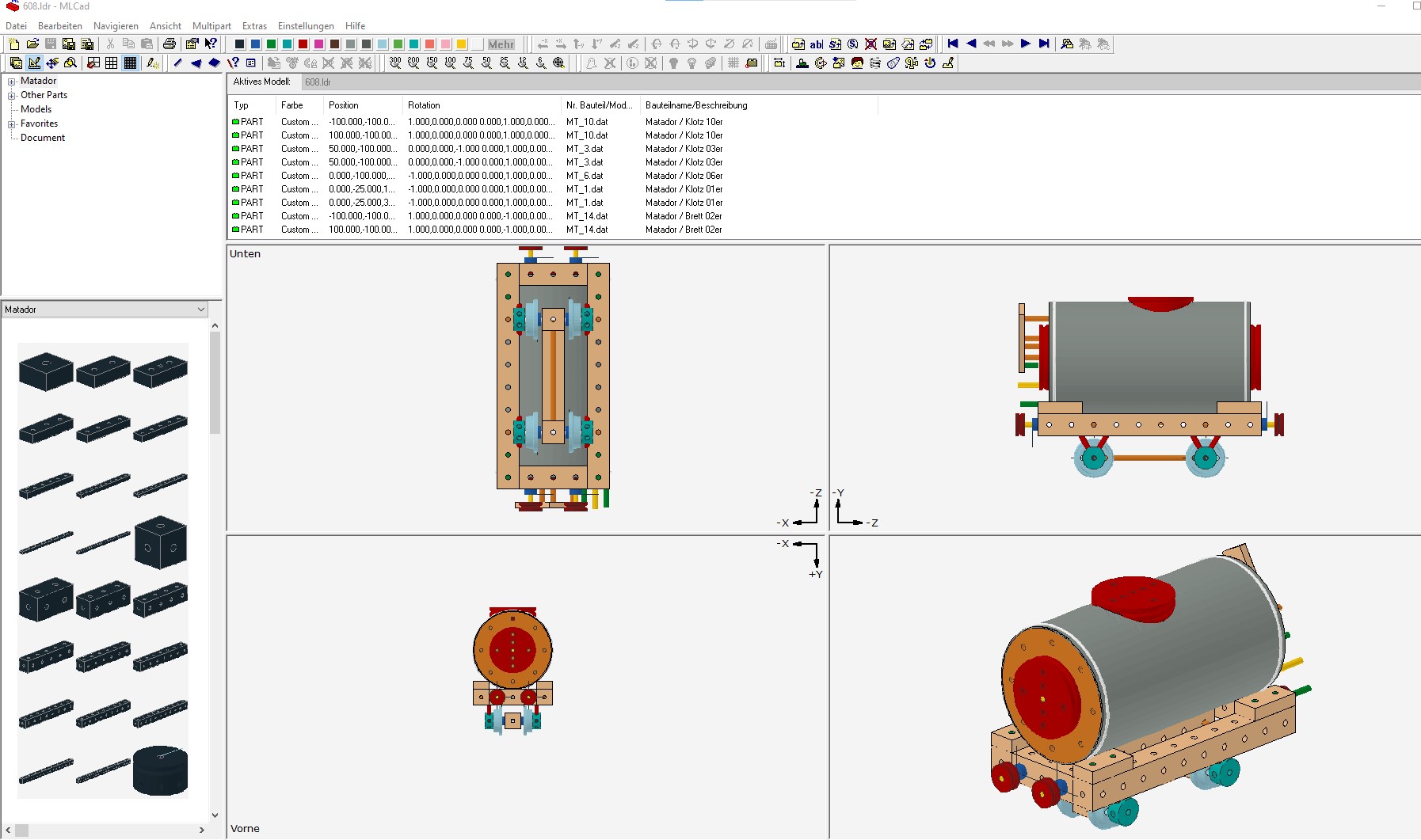Set zoom to 100 magnifier icon
1421x840 pixels.
tap(450, 63)
